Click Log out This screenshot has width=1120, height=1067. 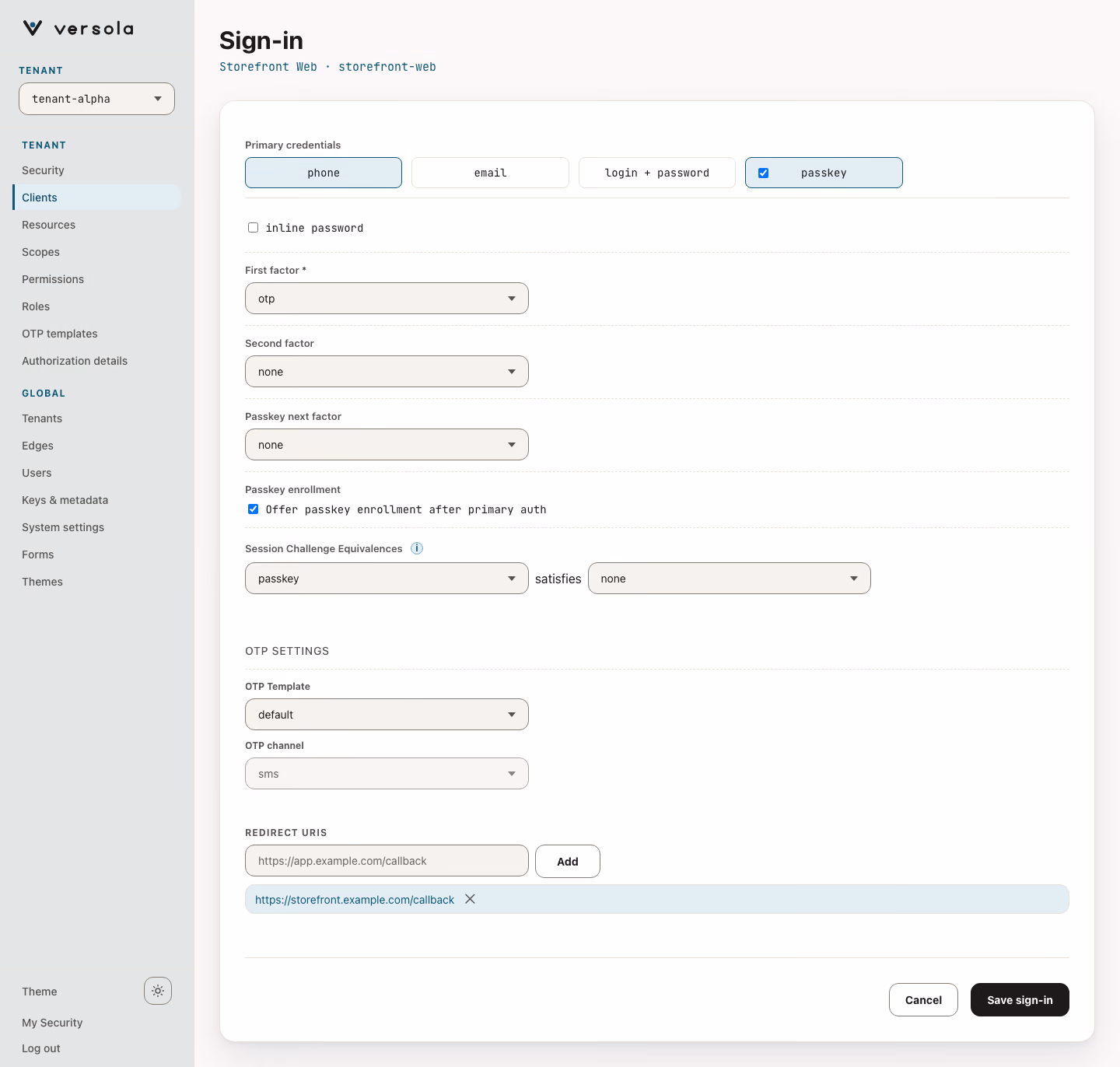click(41, 1048)
